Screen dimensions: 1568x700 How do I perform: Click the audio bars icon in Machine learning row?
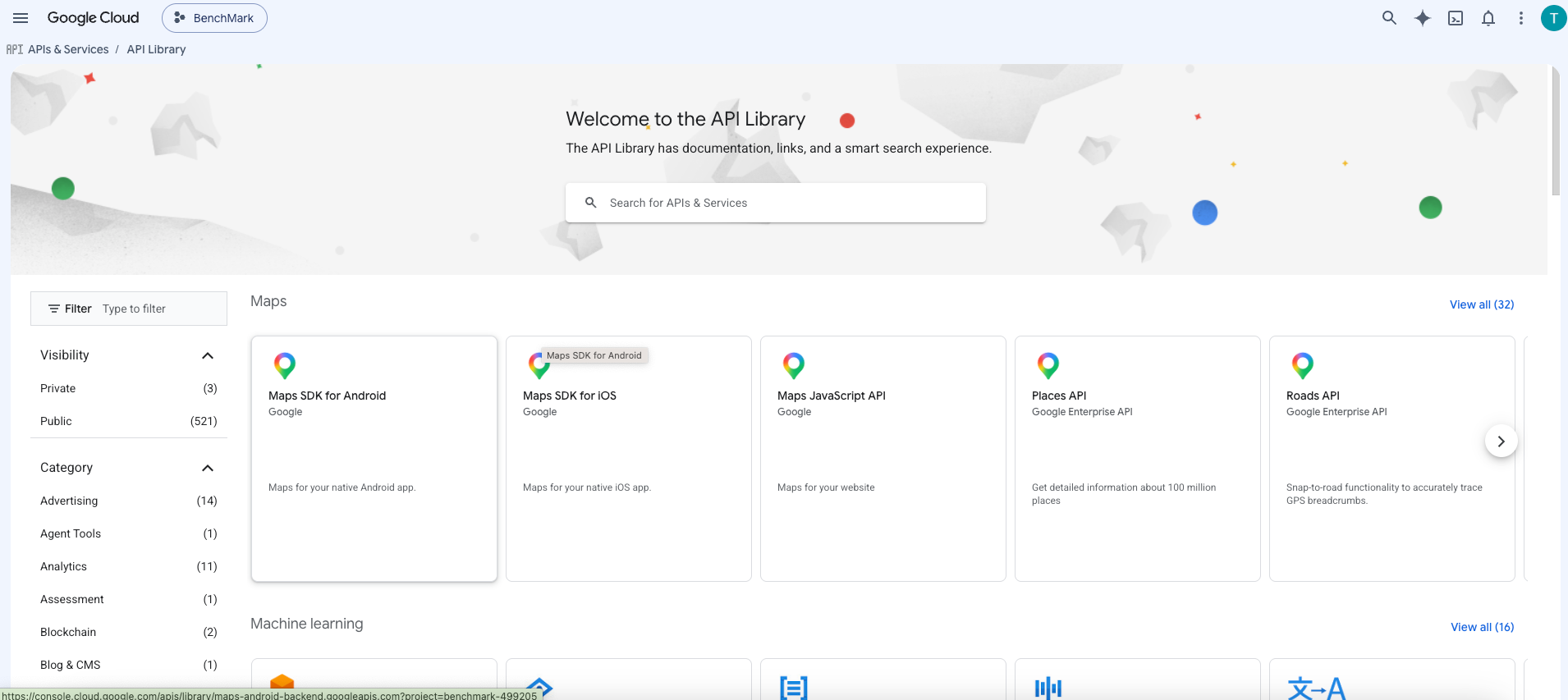click(1048, 688)
